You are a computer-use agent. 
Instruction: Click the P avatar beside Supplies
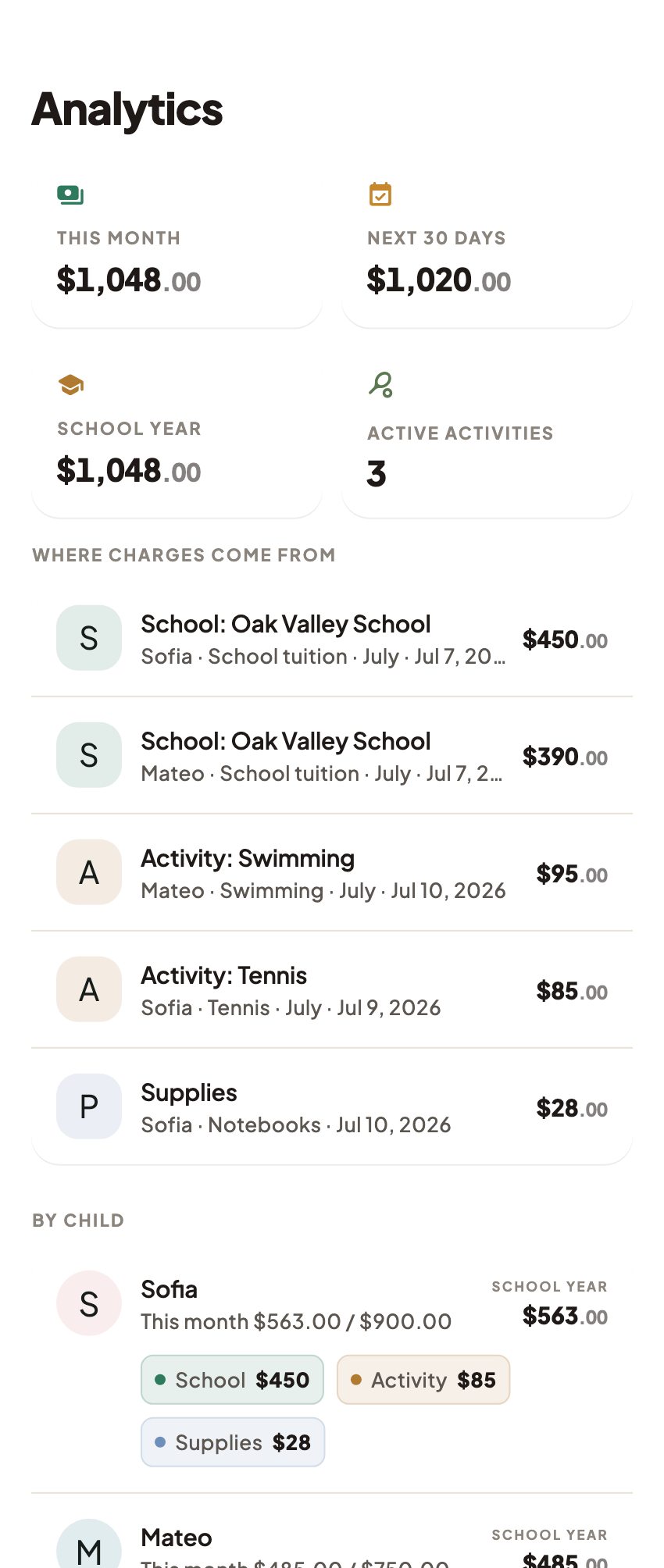(x=89, y=1107)
